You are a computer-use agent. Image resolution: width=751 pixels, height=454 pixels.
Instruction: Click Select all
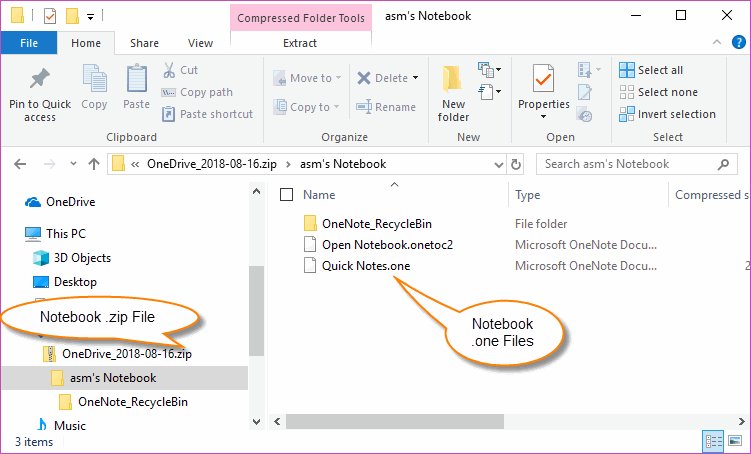pyautogui.click(x=651, y=70)
